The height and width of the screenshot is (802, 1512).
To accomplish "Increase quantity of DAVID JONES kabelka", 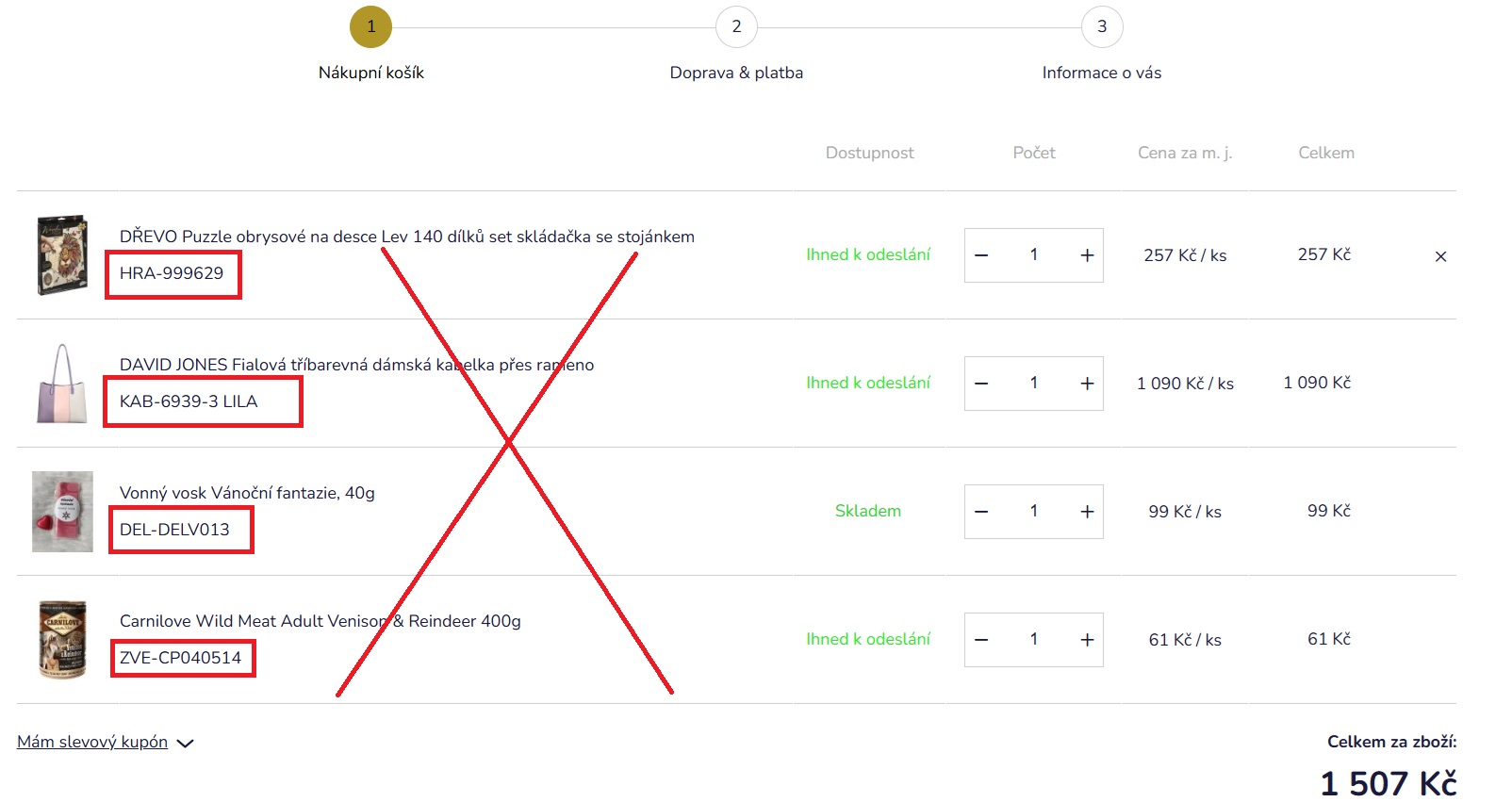I will tap(1087, 384).
